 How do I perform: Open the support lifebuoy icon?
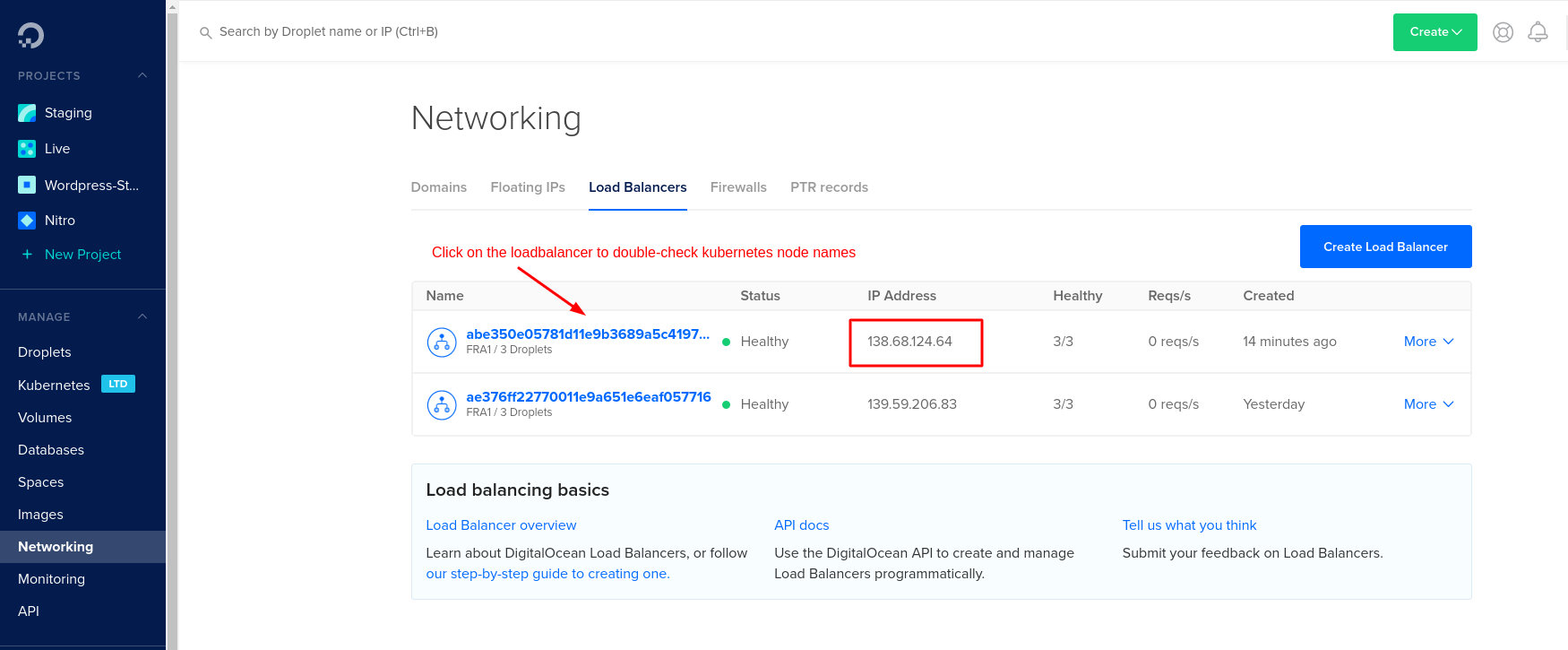click(x=1503, y=32)
